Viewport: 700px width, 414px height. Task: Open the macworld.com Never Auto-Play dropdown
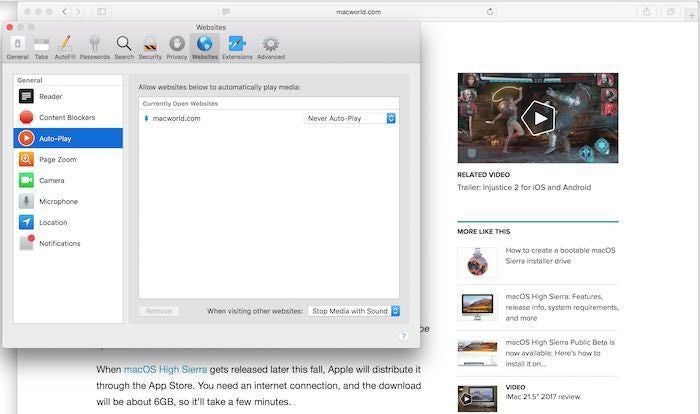coord(350,118)
